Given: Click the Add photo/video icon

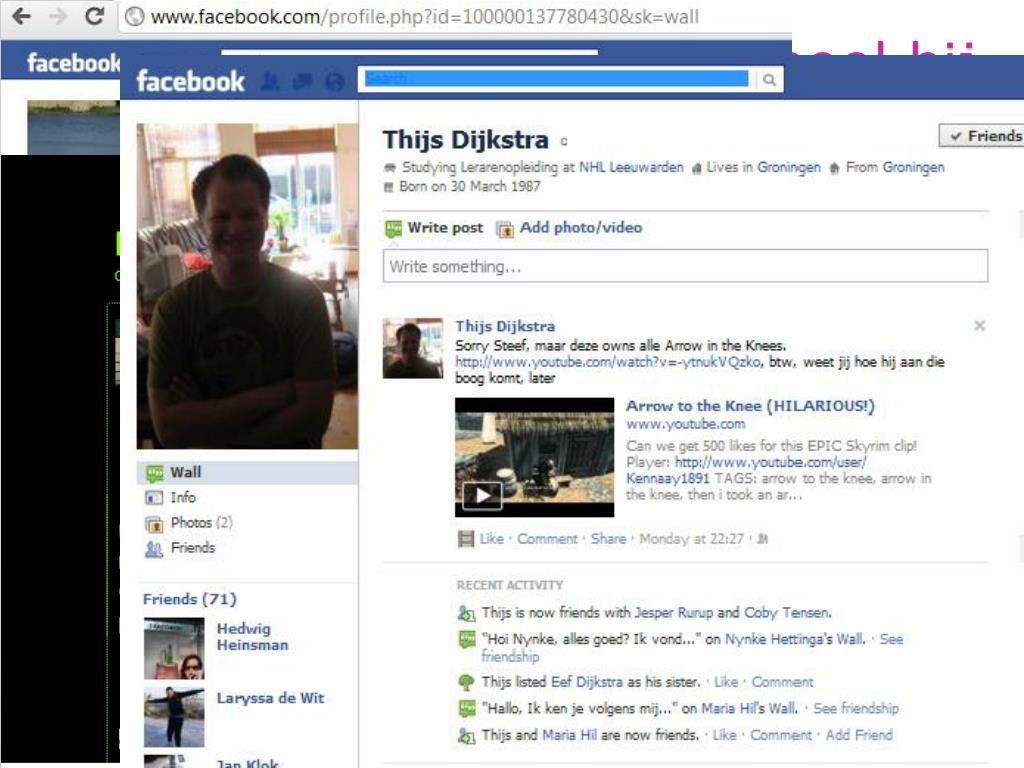Looking at the screenshot, I should tap(505, 229).
